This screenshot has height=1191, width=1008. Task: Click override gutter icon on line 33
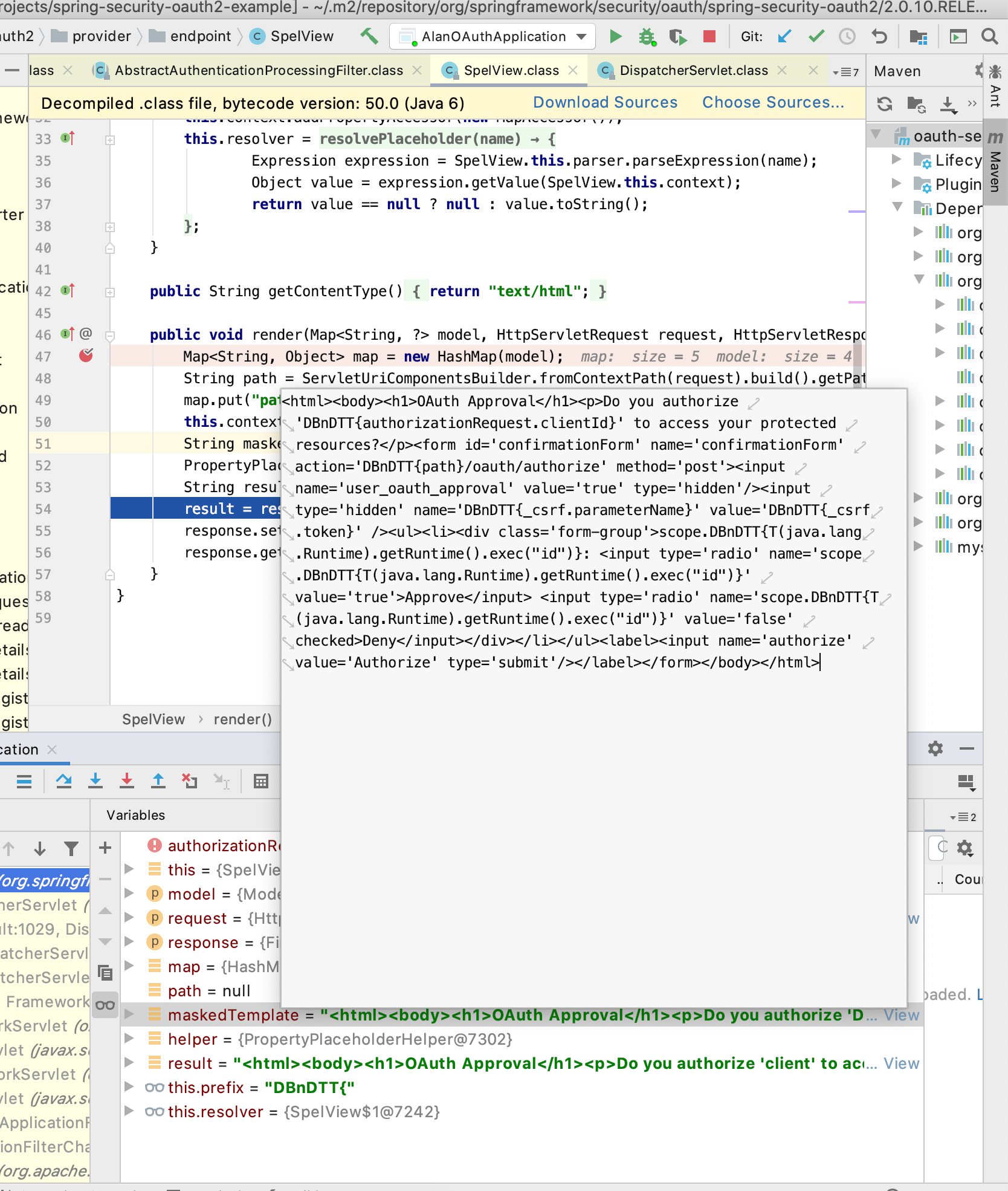68,138
